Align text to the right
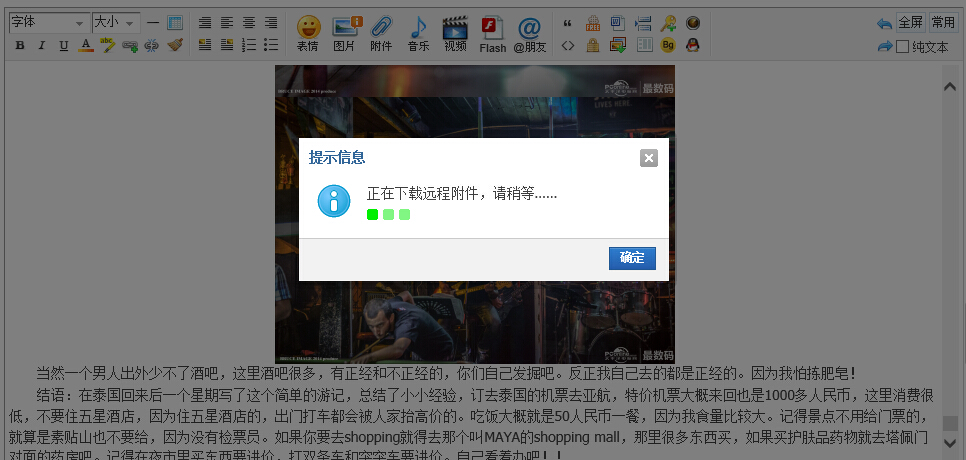 271,23
